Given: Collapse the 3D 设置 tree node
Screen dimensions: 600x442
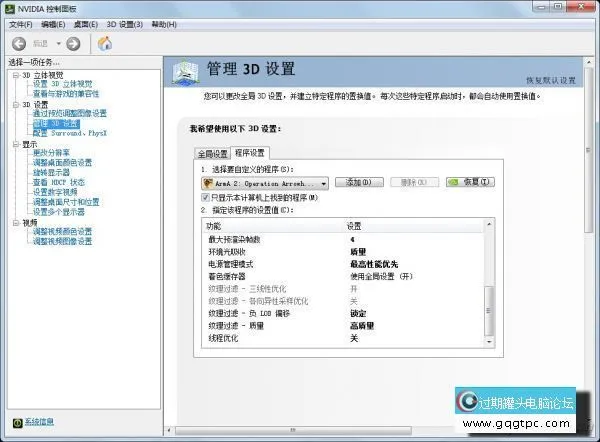Looking at the screenshot, I should click(x=16, y=104).
